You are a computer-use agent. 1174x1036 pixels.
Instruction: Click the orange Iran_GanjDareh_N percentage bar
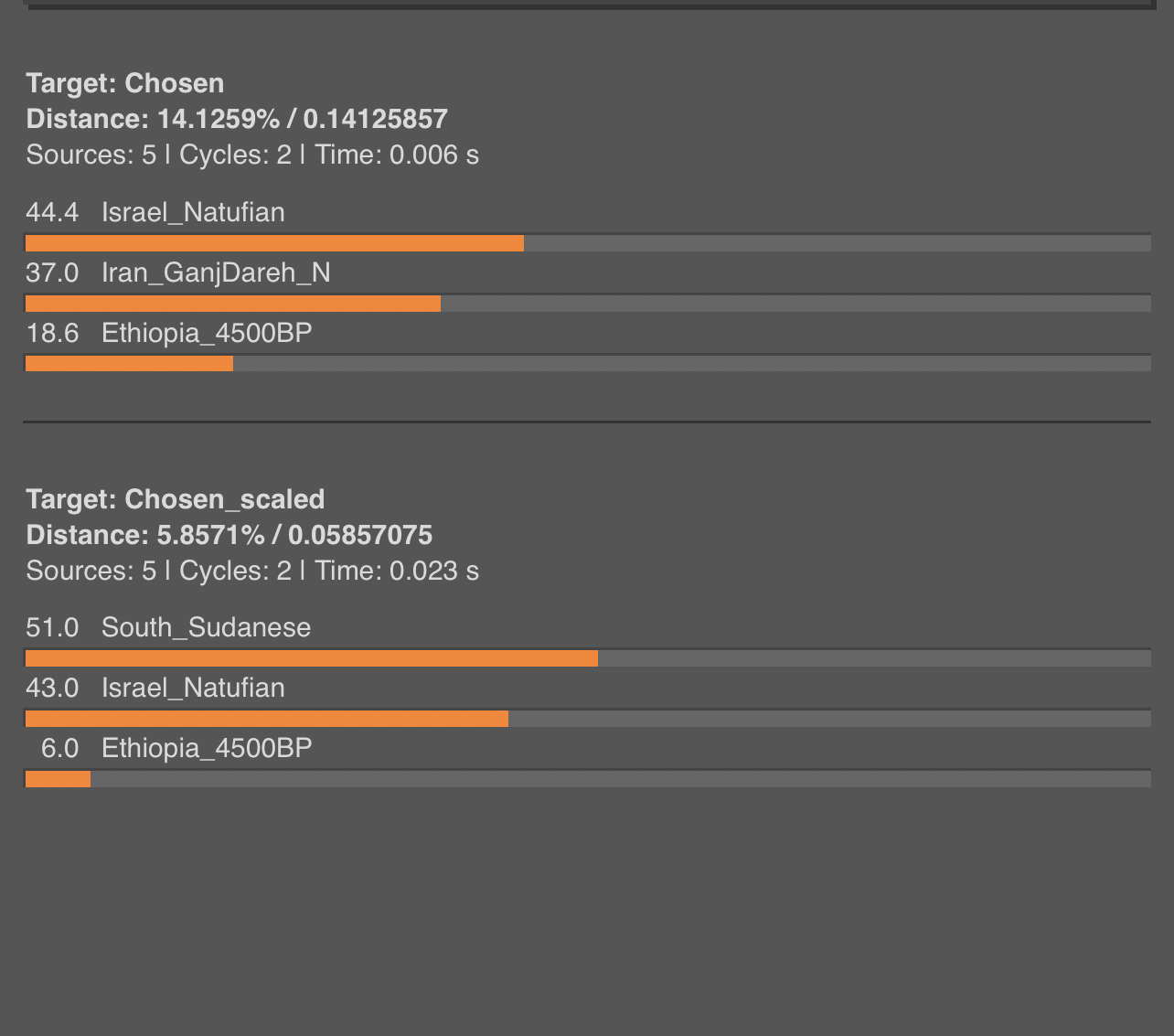click(x=233, y=304)
